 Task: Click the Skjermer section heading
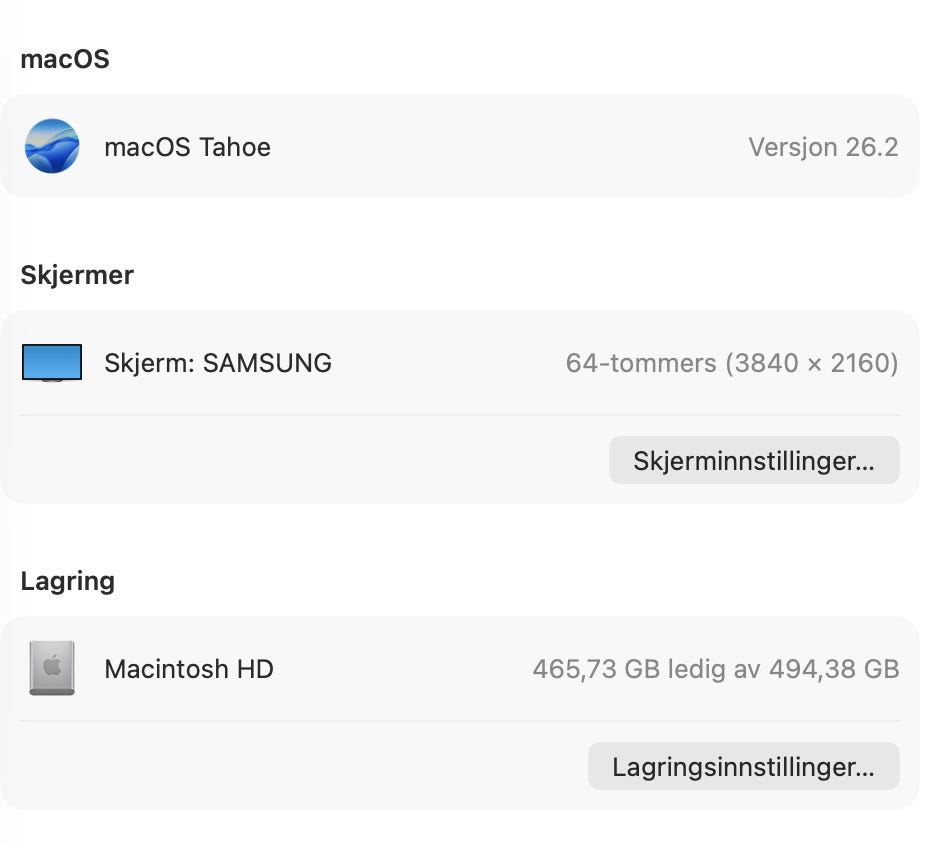pos(77,275)
